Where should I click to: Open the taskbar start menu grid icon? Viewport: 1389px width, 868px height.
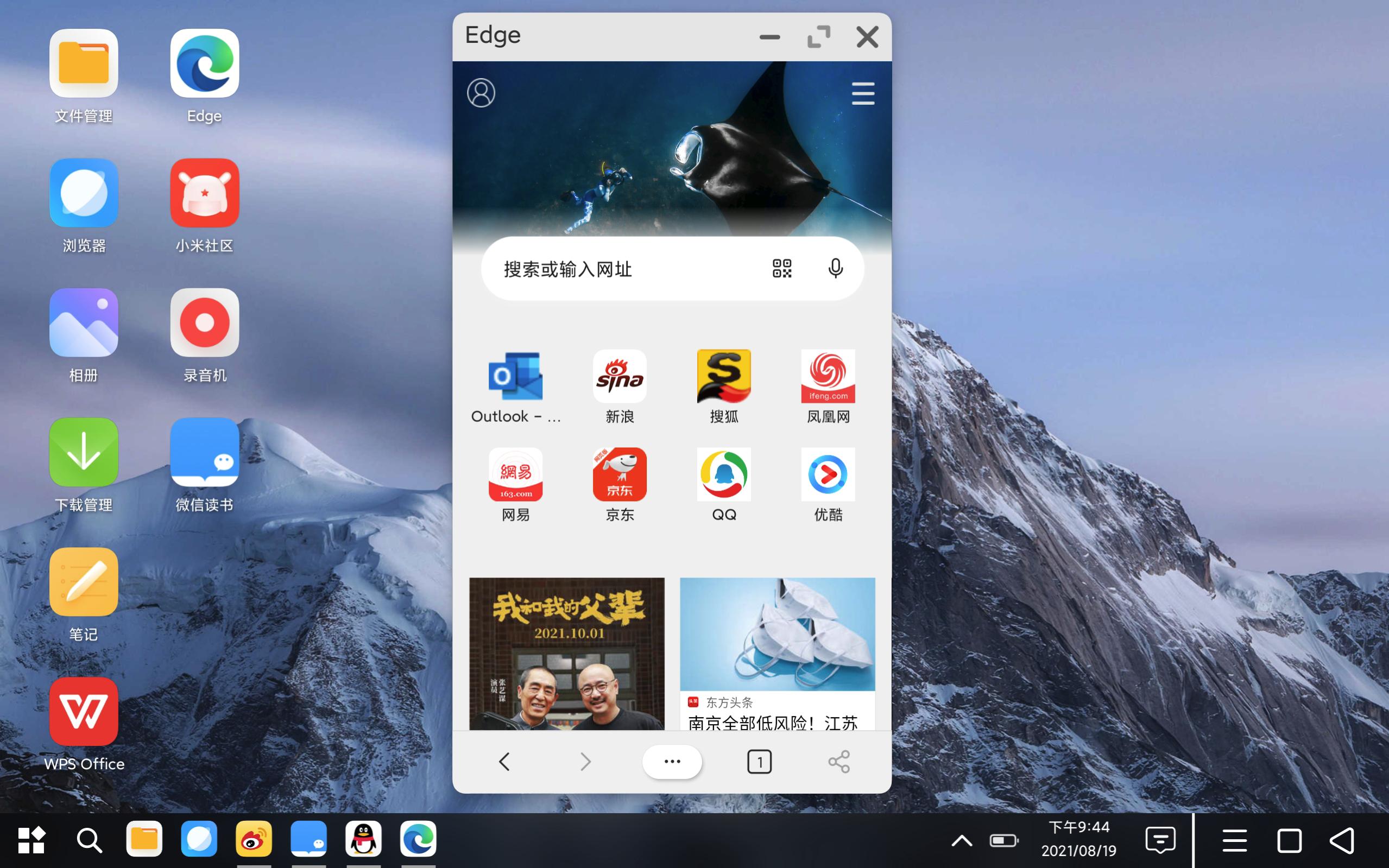click(x=31, y=840)
